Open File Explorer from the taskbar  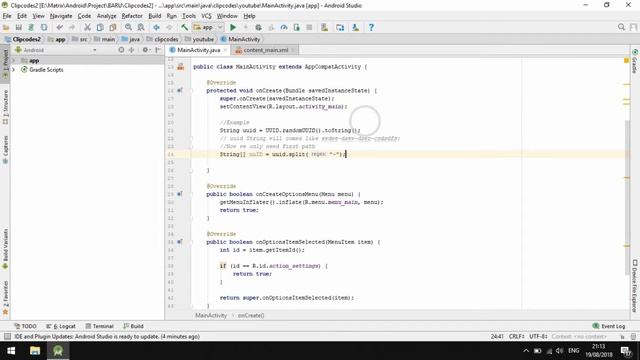35,351
